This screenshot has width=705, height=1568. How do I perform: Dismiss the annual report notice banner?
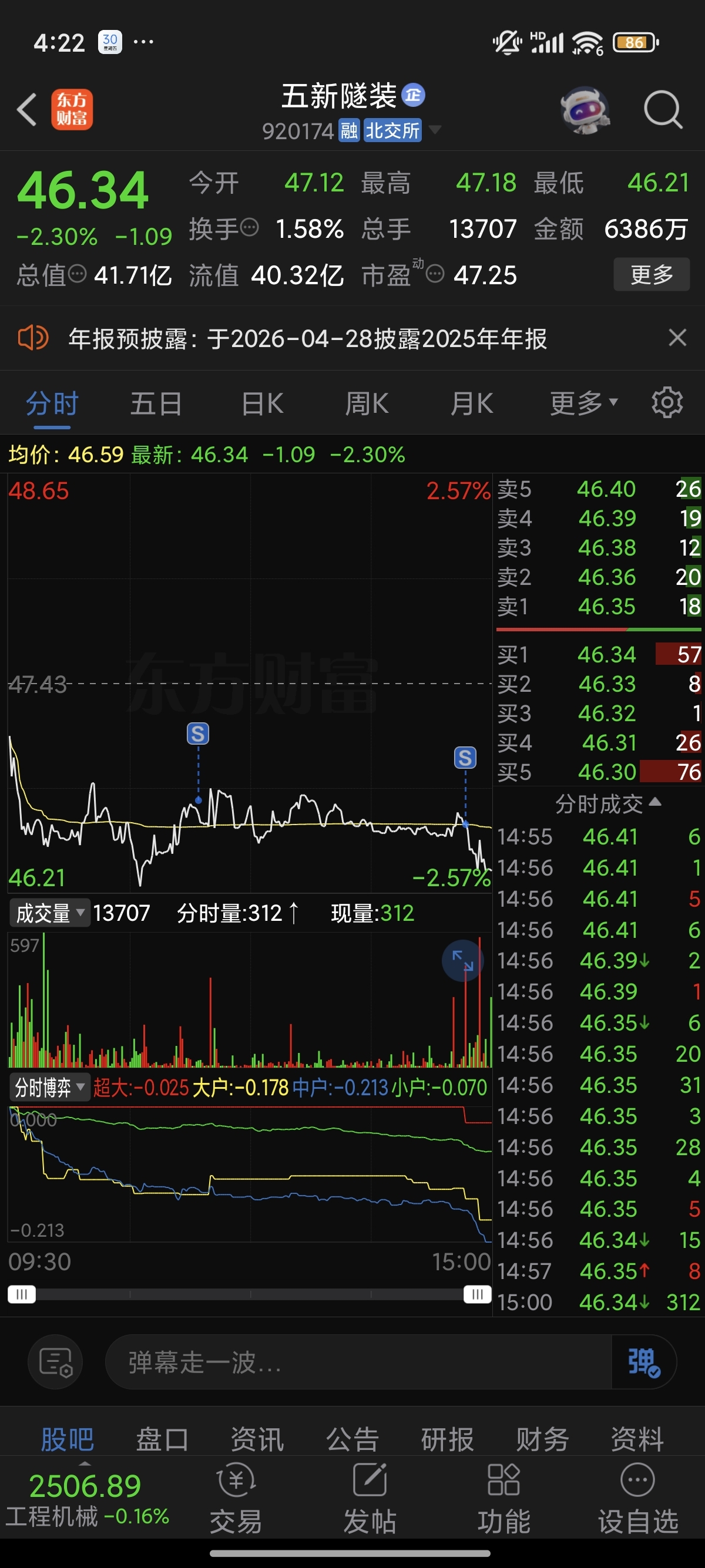tap(677, 338)
